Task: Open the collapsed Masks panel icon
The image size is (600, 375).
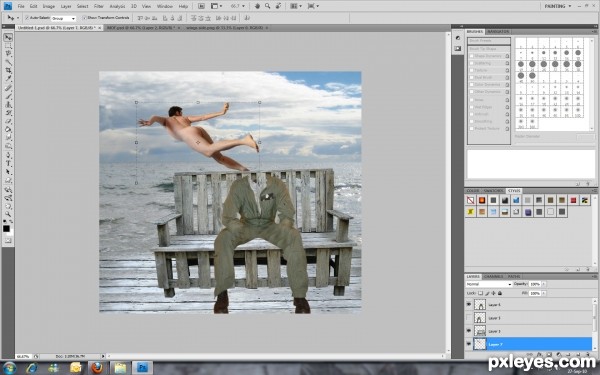Action: click(x=458, y=49)
